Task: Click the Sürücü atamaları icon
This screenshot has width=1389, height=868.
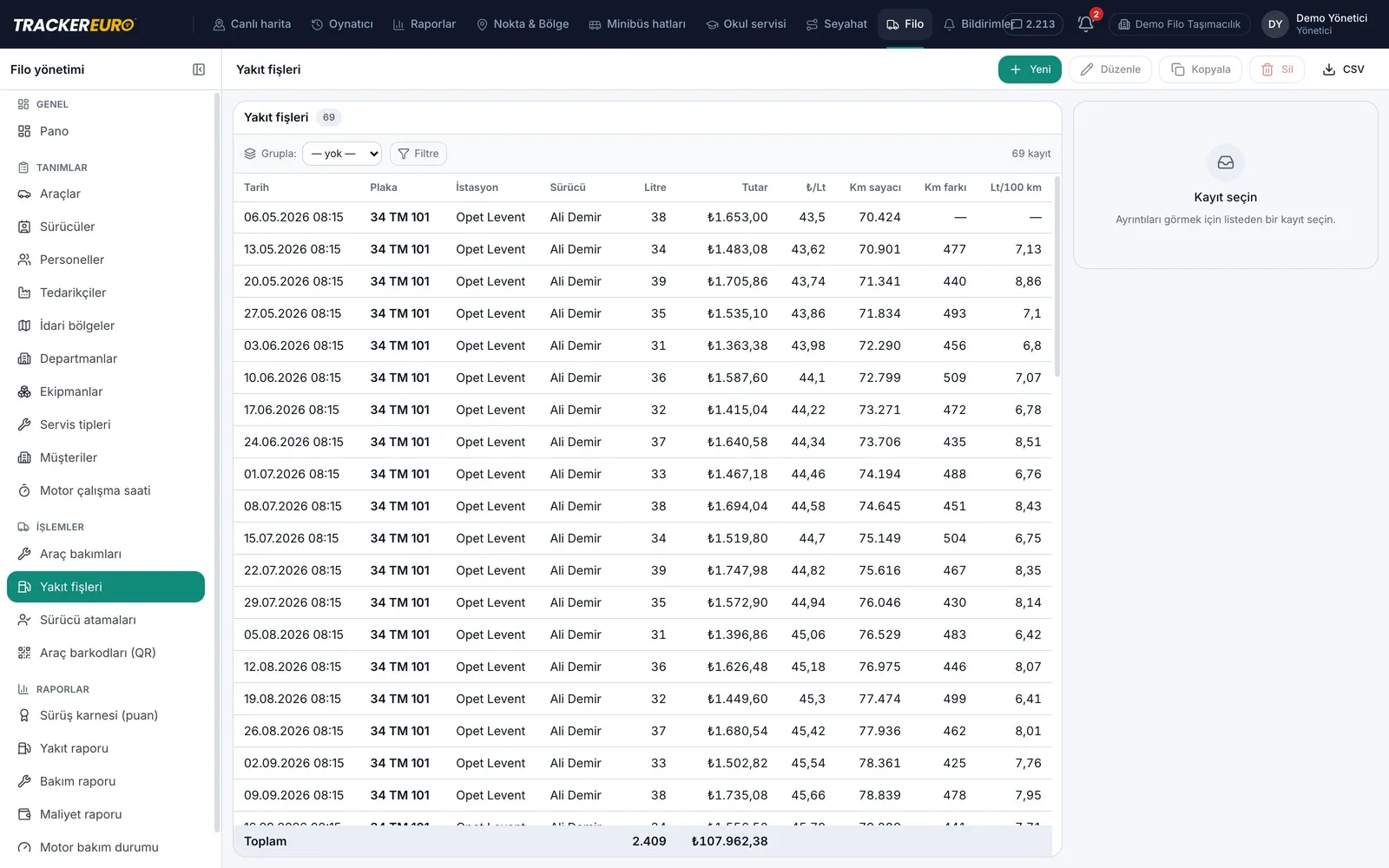Action: (x=24, y=620)
